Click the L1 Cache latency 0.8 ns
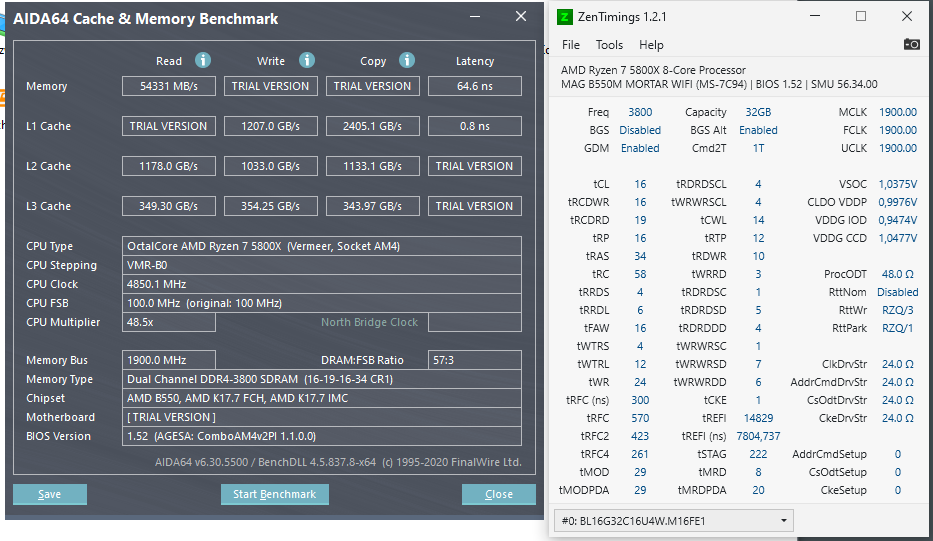The width and height of the screenshot is (933, 541). (x=475, y=126)
